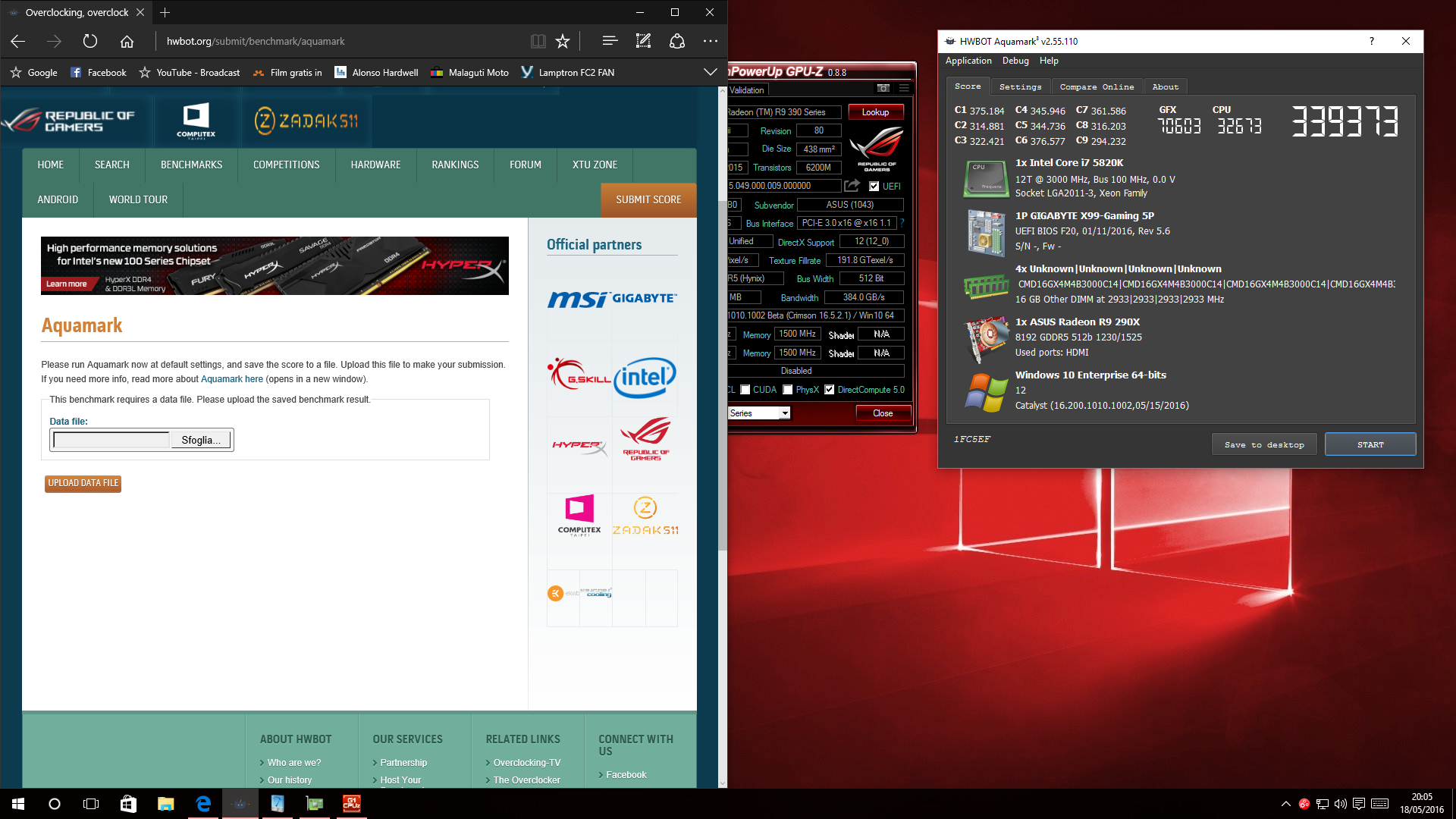The image size is (1456, 819).
Task: Click GPU-Z app icon on taskbar
Action: tap(315, 804)
